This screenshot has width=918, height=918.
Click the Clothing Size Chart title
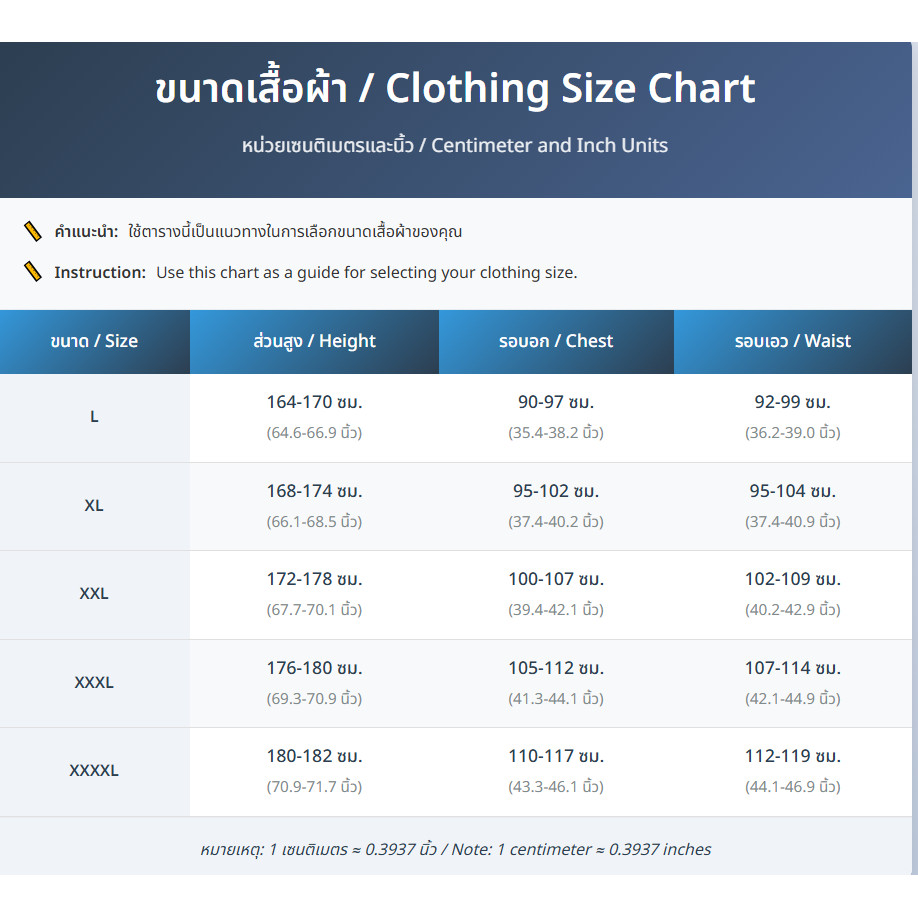pyautogui.click(x=456, y=89)
